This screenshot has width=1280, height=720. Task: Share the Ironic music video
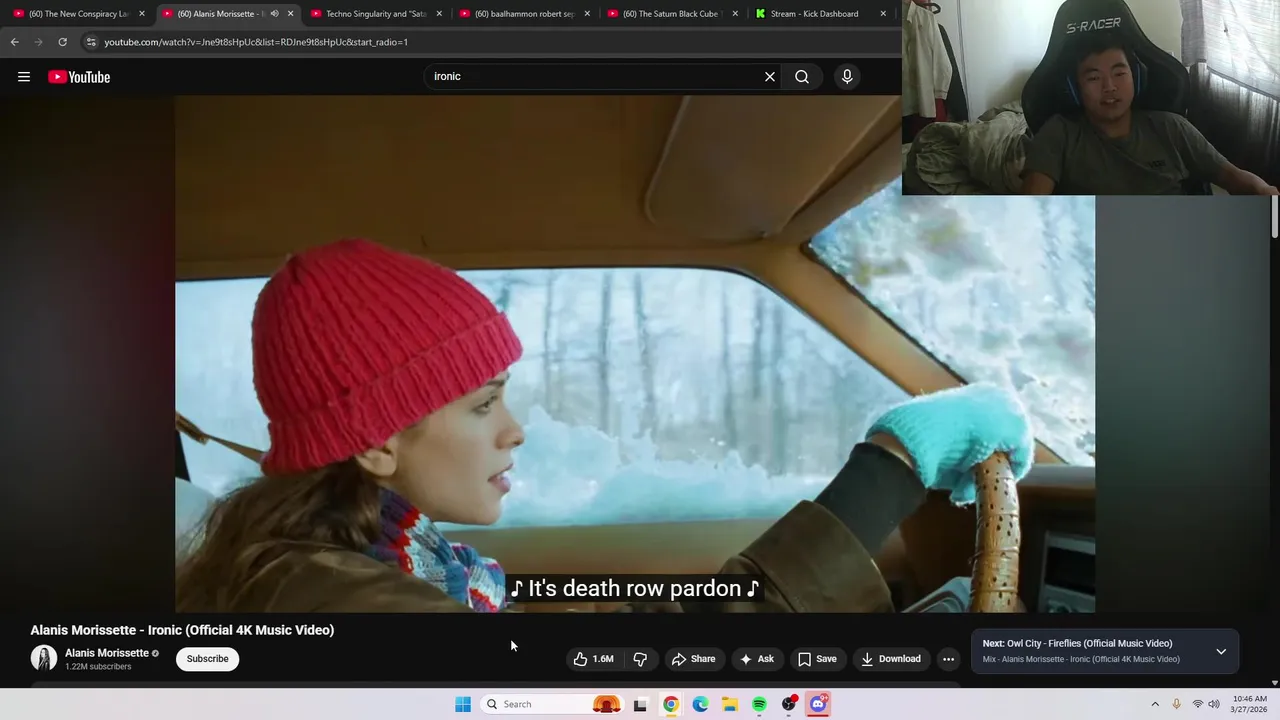click(x=693, y=659)
